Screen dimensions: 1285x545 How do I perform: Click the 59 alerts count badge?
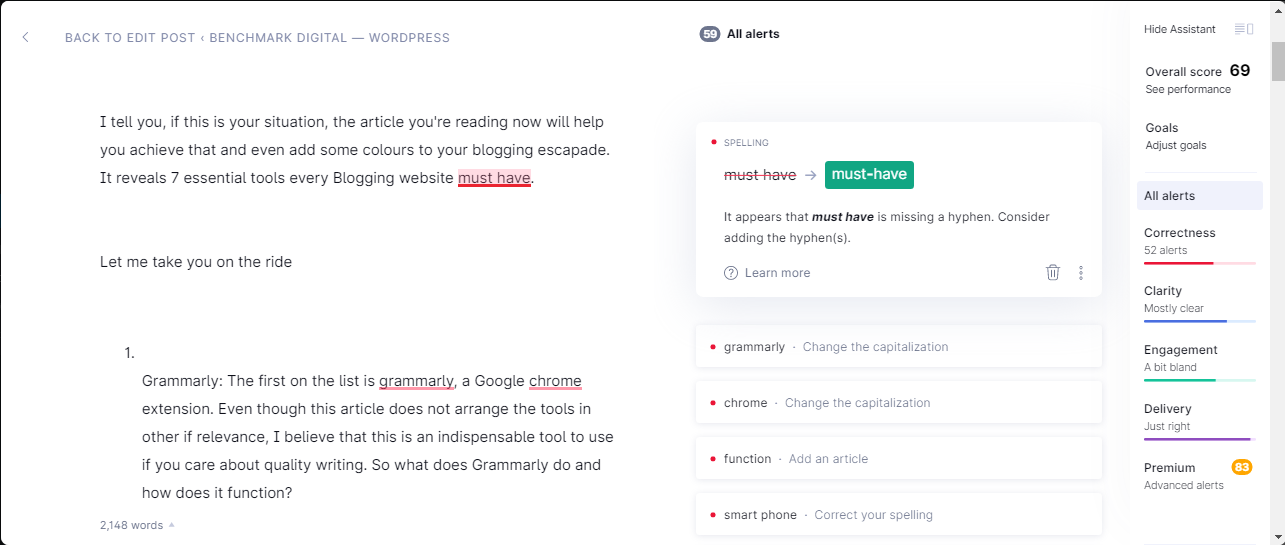[x=710, y=34]
